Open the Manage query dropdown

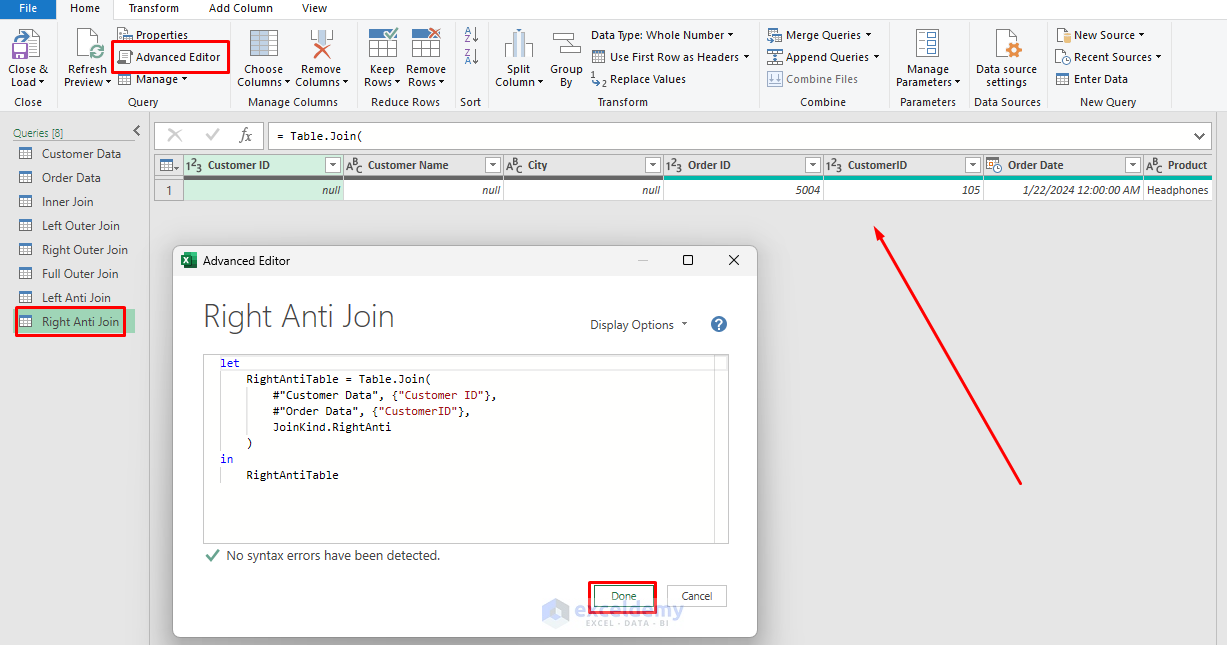[x=153, y=79]
